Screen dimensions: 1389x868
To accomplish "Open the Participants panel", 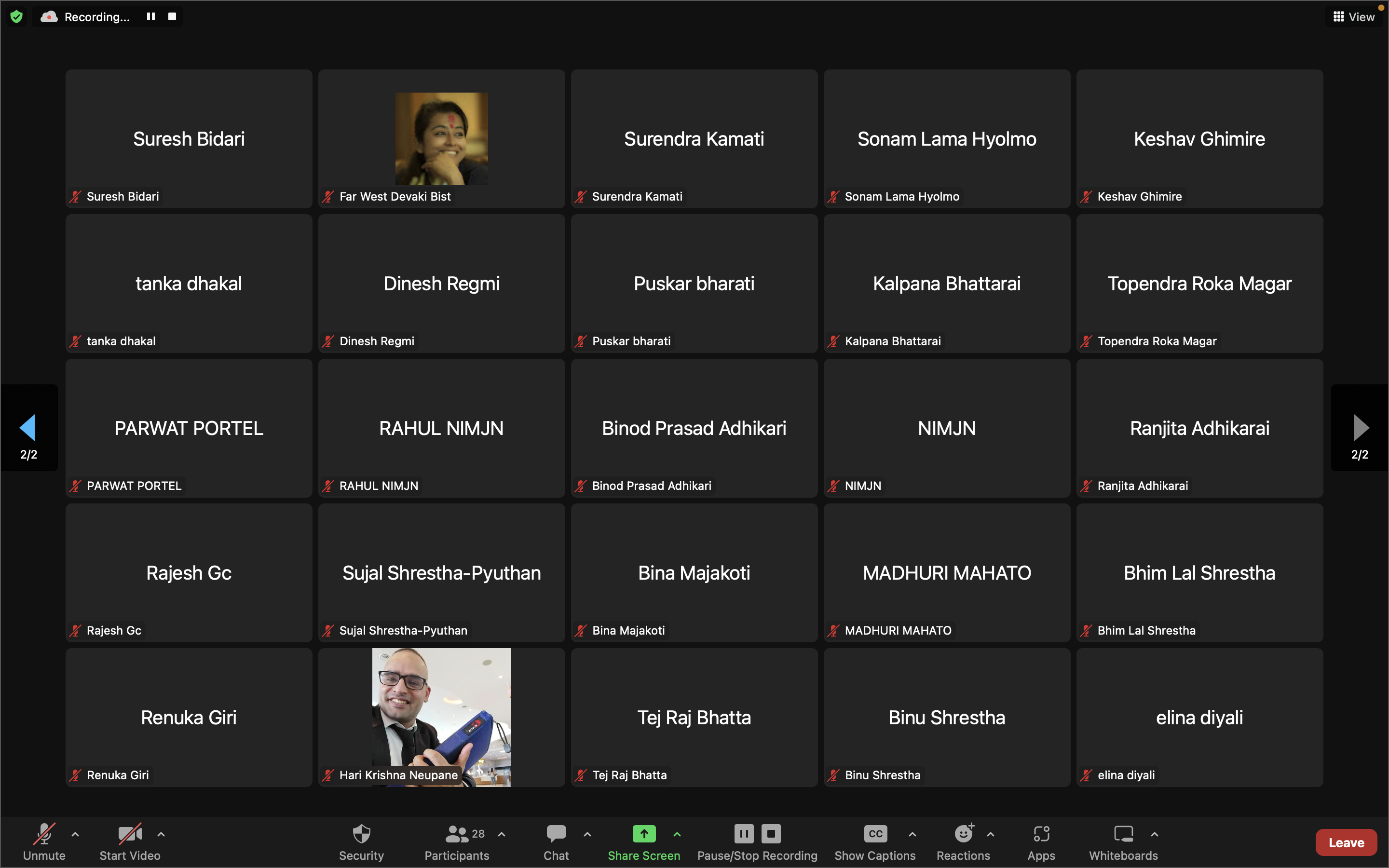I will pyautogui.click(x=457, y=841).
